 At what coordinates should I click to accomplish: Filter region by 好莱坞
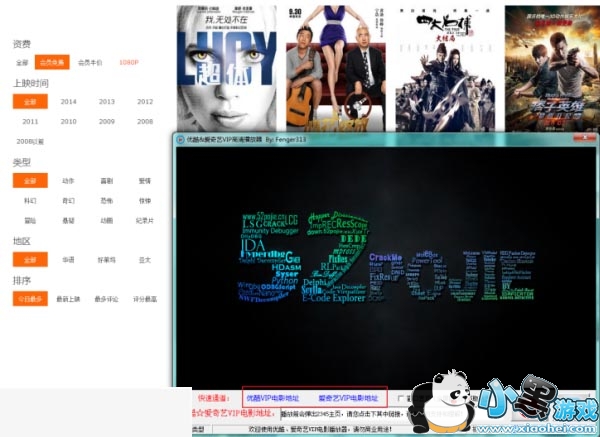(x=107, y=260)
